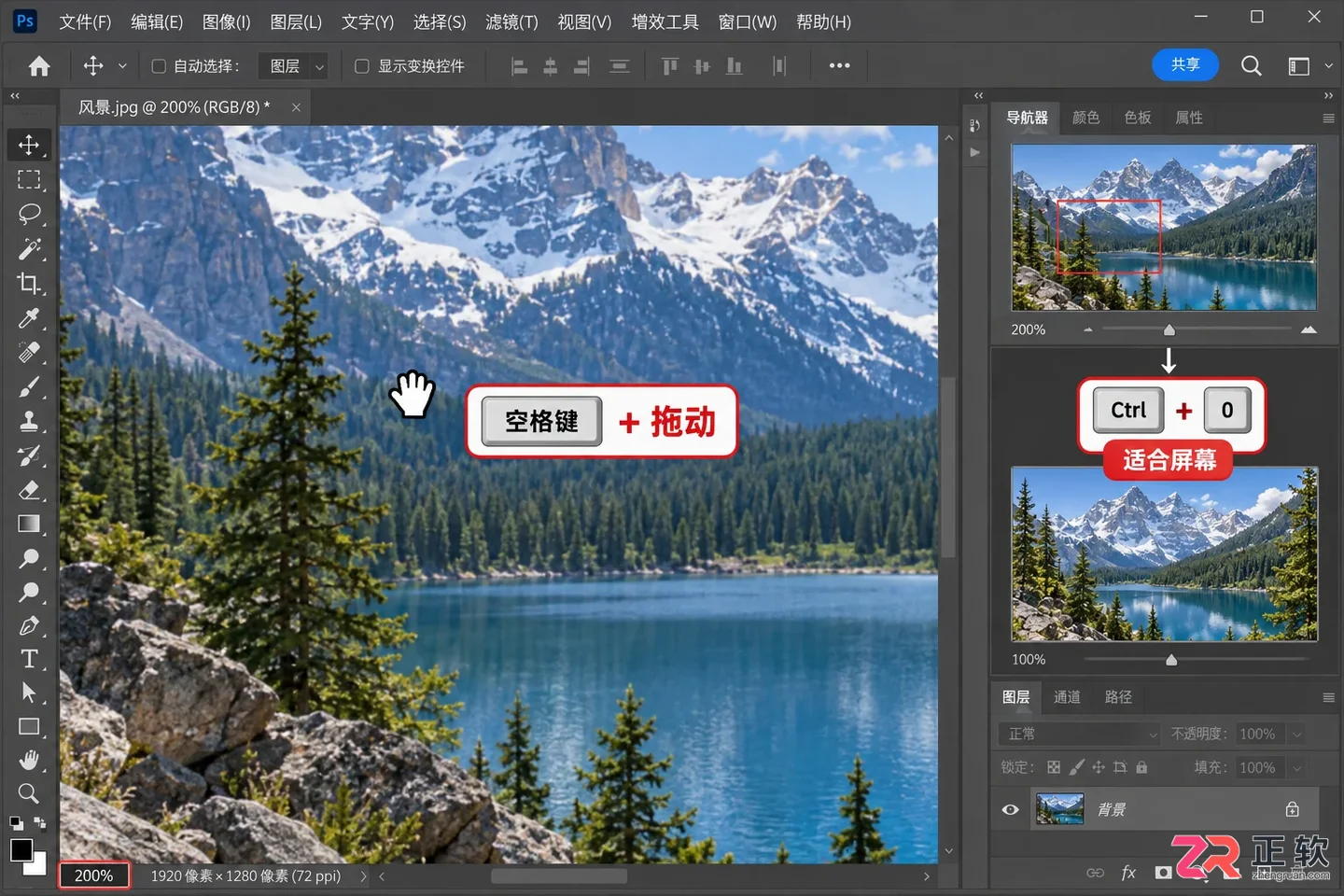Switch to the 通道 tab

[x=1067, y=697]
